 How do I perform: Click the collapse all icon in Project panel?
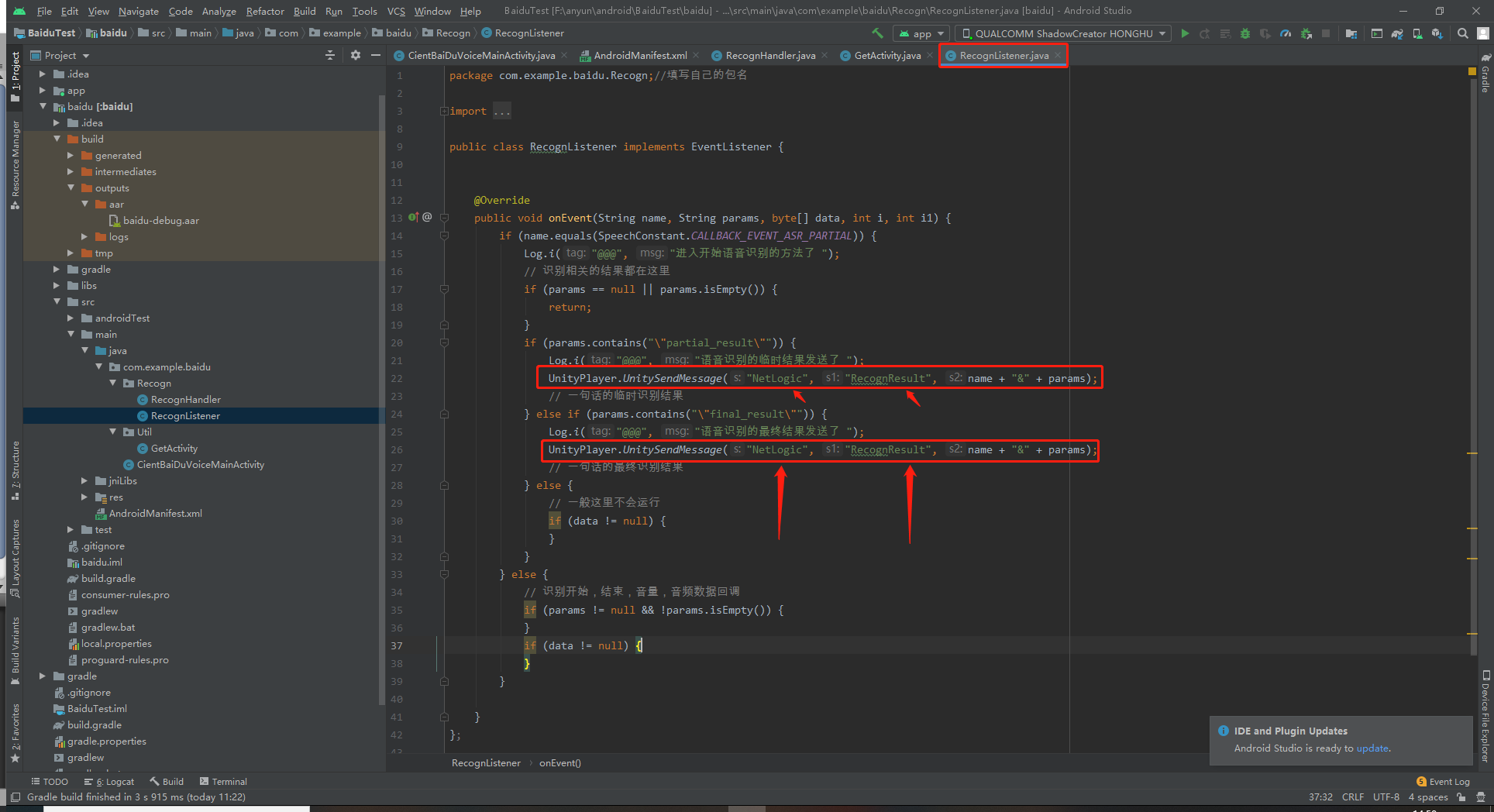330,55
